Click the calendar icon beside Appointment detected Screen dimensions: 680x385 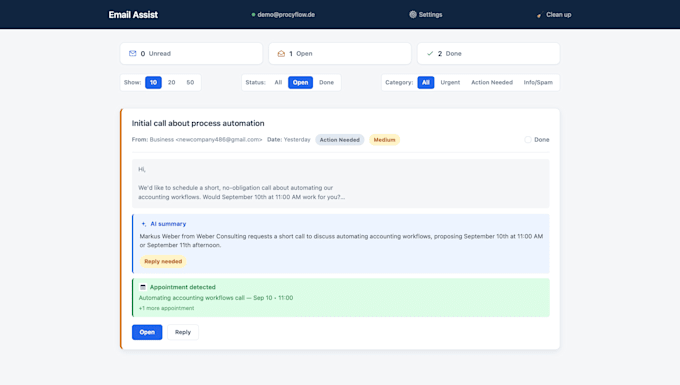[x=143, y=287]
